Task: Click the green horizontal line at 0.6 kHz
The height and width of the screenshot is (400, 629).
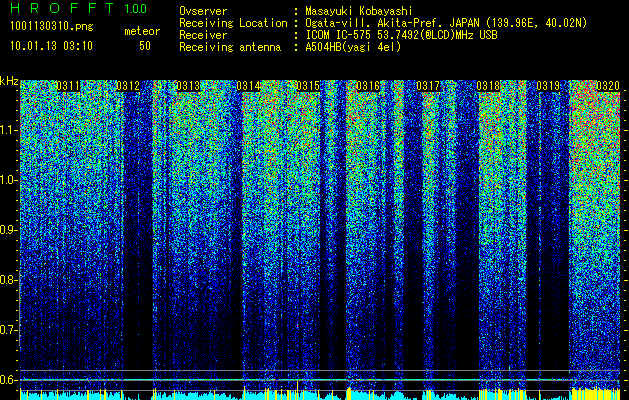Action: (x=320, y=380)
